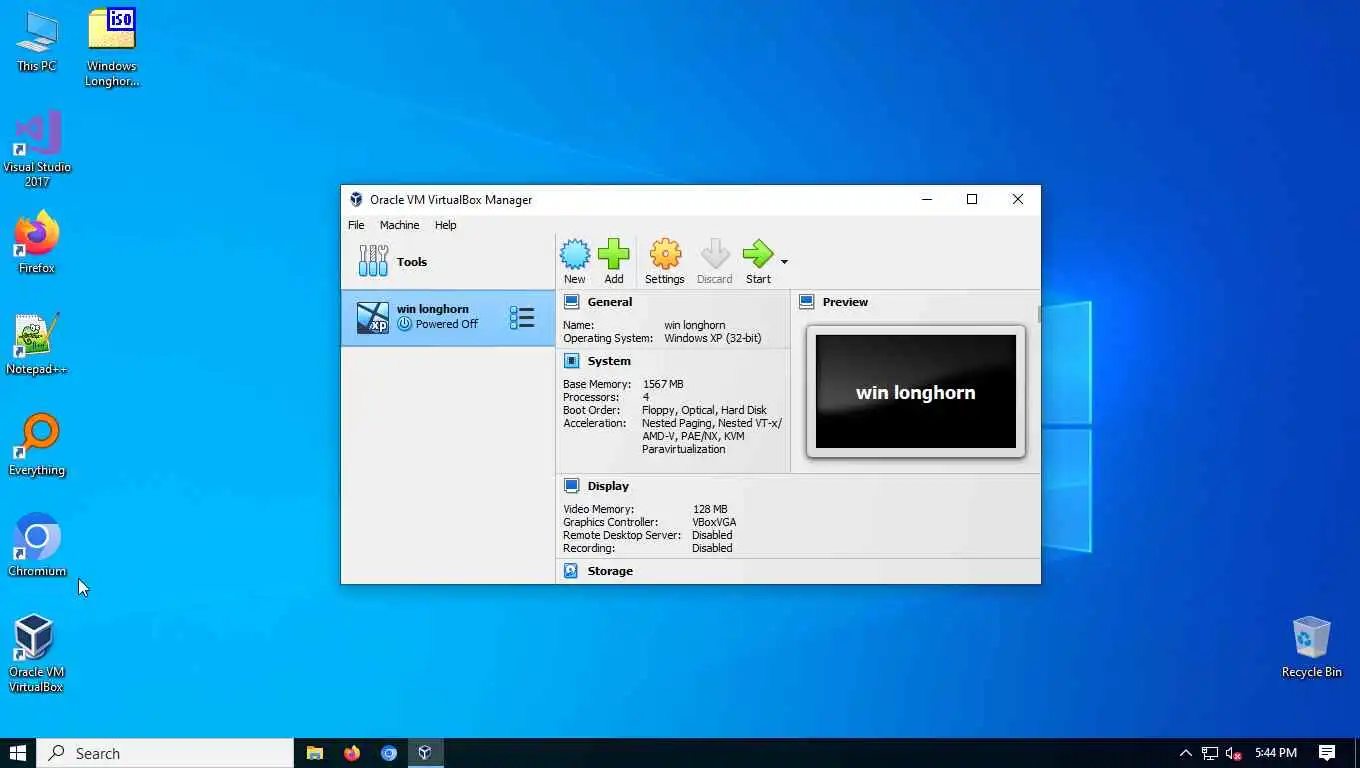Open the notification center icon
1360x768 pixels.
point(1327,753)
